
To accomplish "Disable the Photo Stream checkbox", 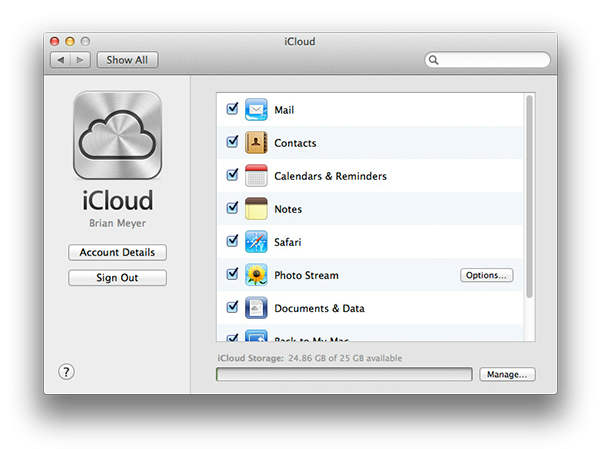I will [x=232, y=274].
